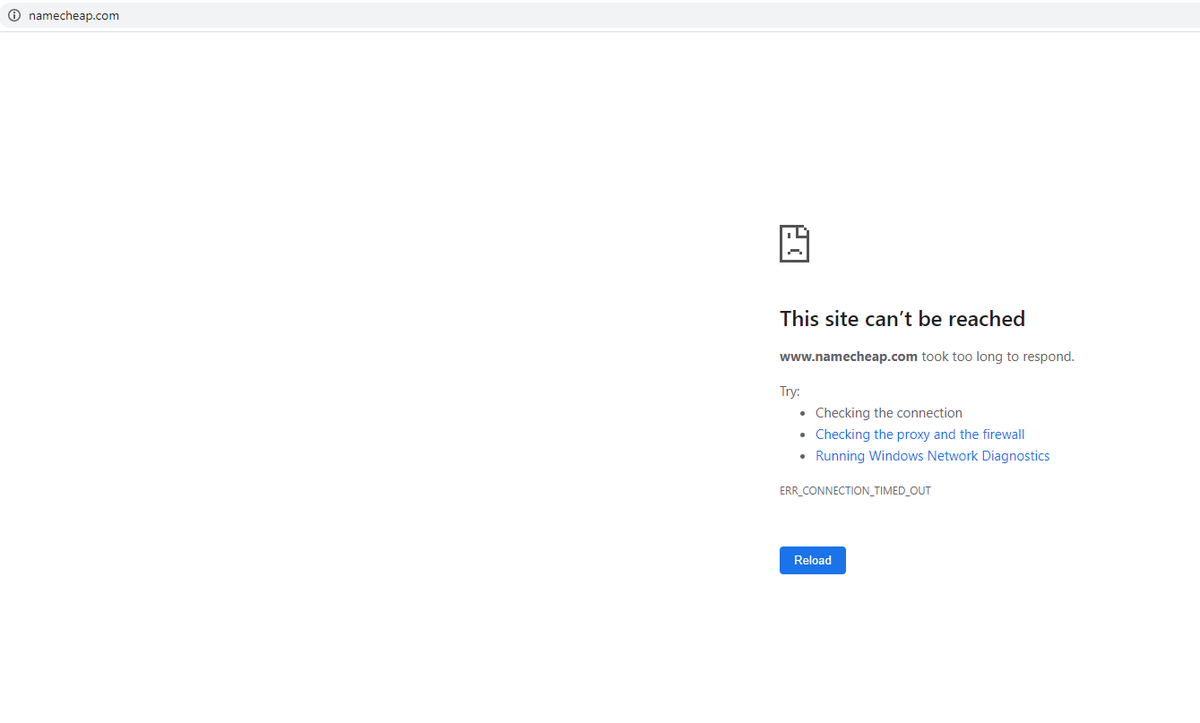This screenshot has width=1200, height=723.
Task: Open Checking the proxy and the firewall link
Action: 920,434
